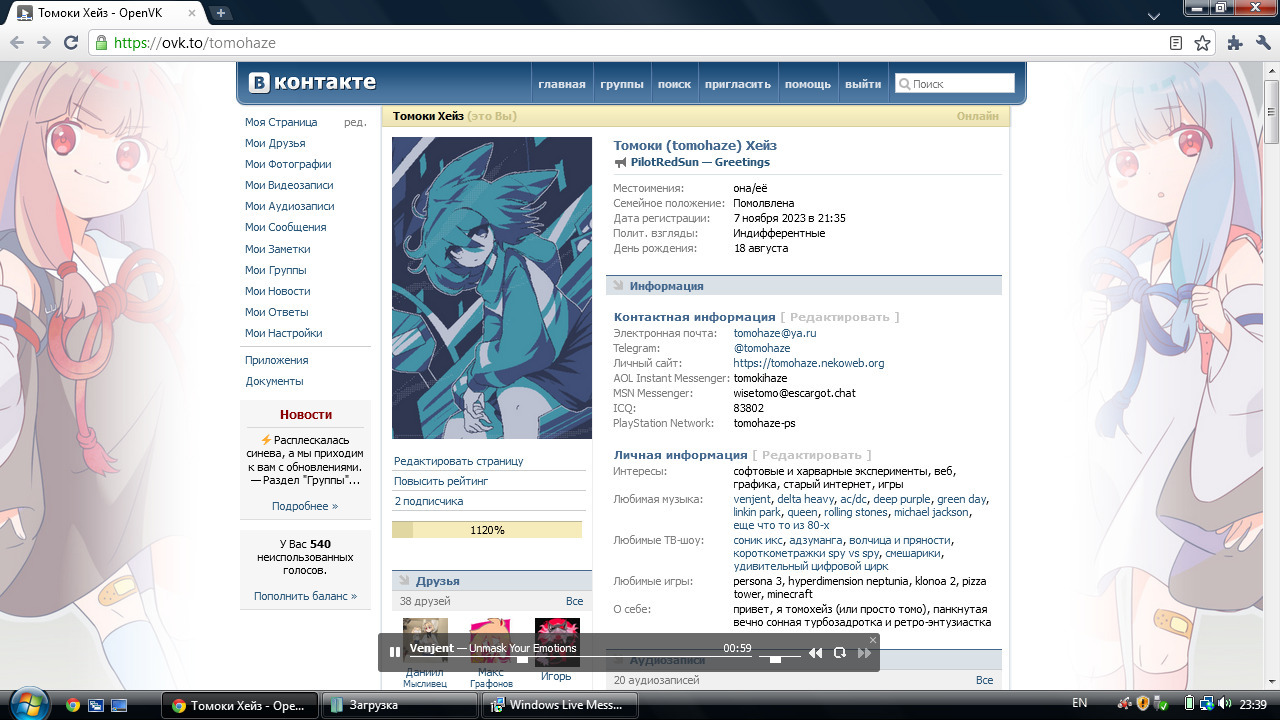Reload the page with the refresh icon
The height and width of the screenshot is (720, 1280).
pyautogui.click(x=71, y=43)
